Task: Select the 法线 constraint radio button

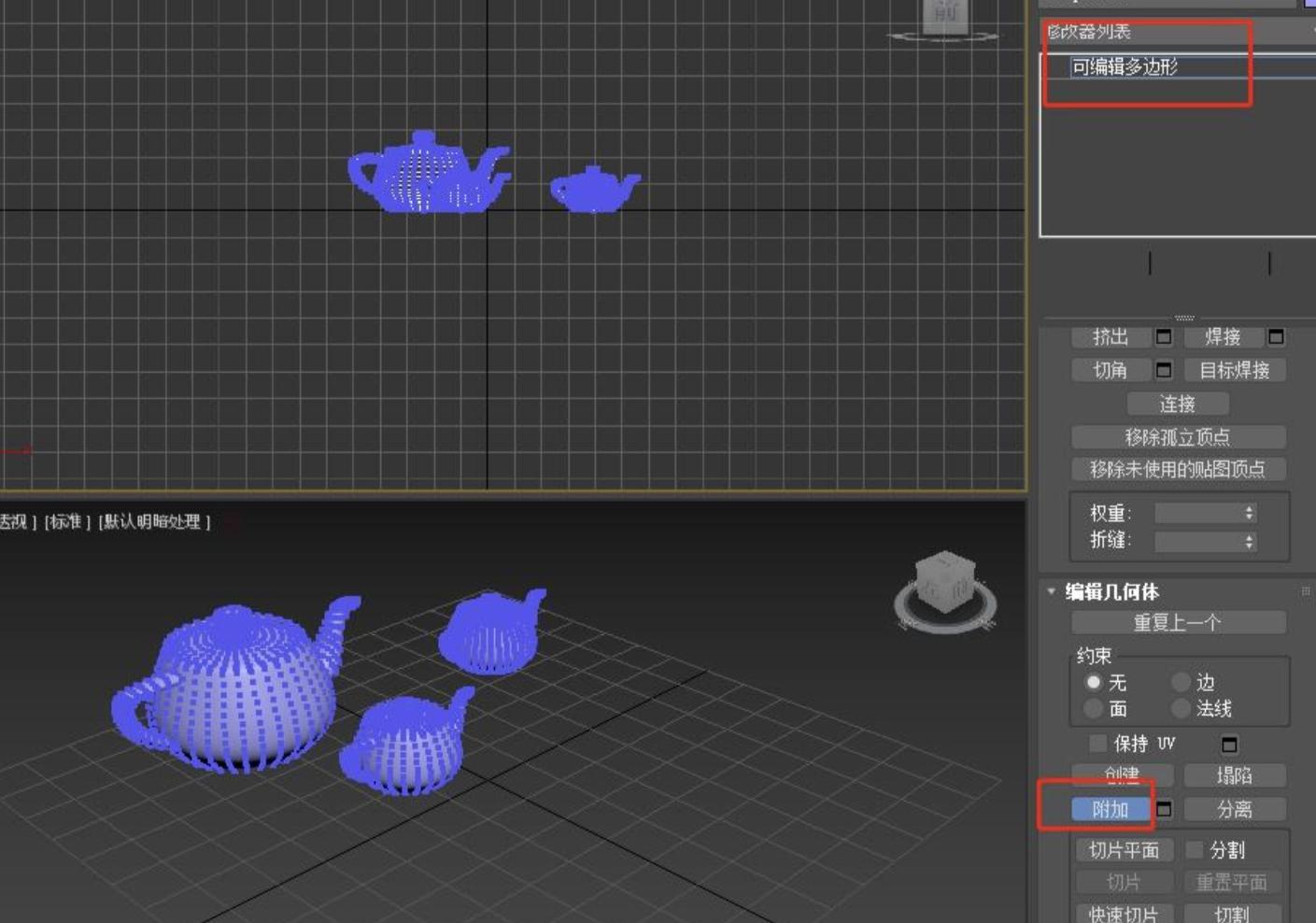Action: (x=1182, y=709)
